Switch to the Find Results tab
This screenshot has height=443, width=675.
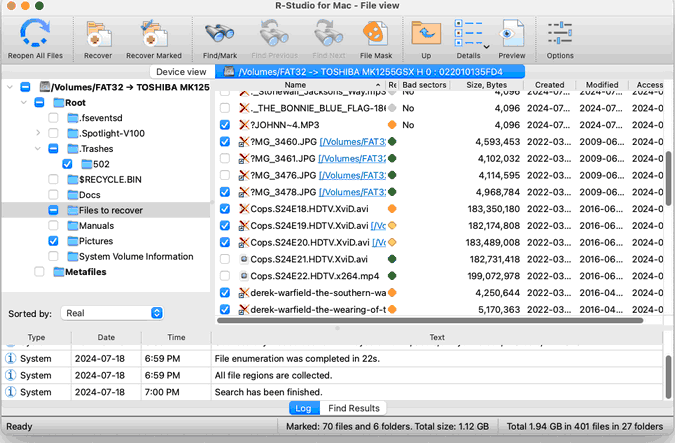(354, 408)
